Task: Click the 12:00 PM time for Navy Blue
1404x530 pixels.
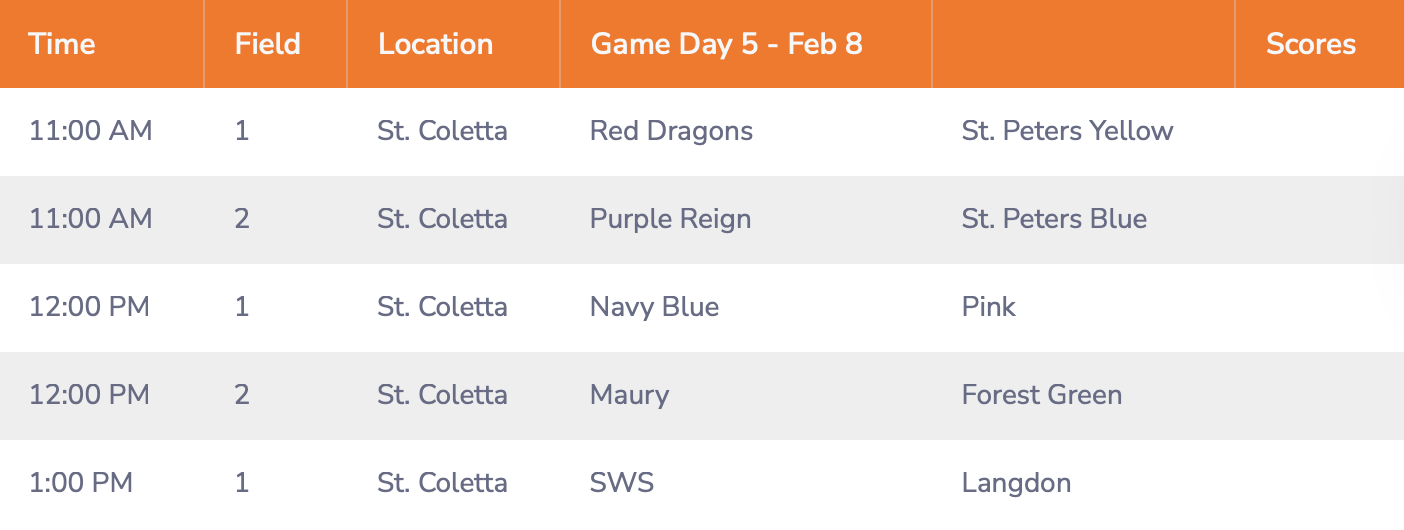Action: pyautogui.click(x=89, y=307)
